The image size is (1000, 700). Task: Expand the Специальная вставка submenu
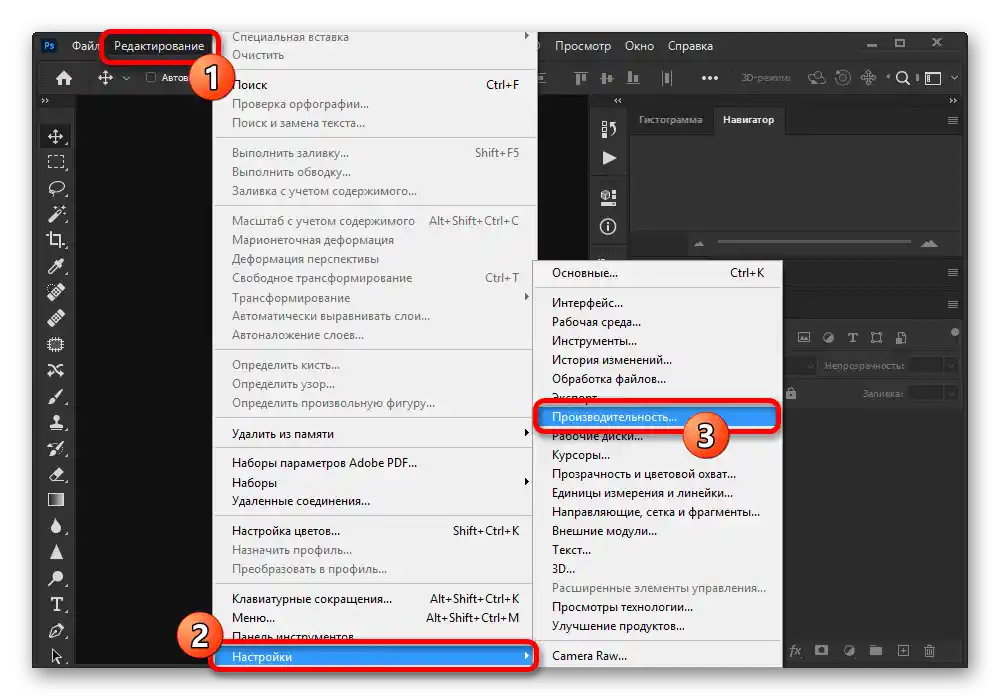[x=526, y=36]
